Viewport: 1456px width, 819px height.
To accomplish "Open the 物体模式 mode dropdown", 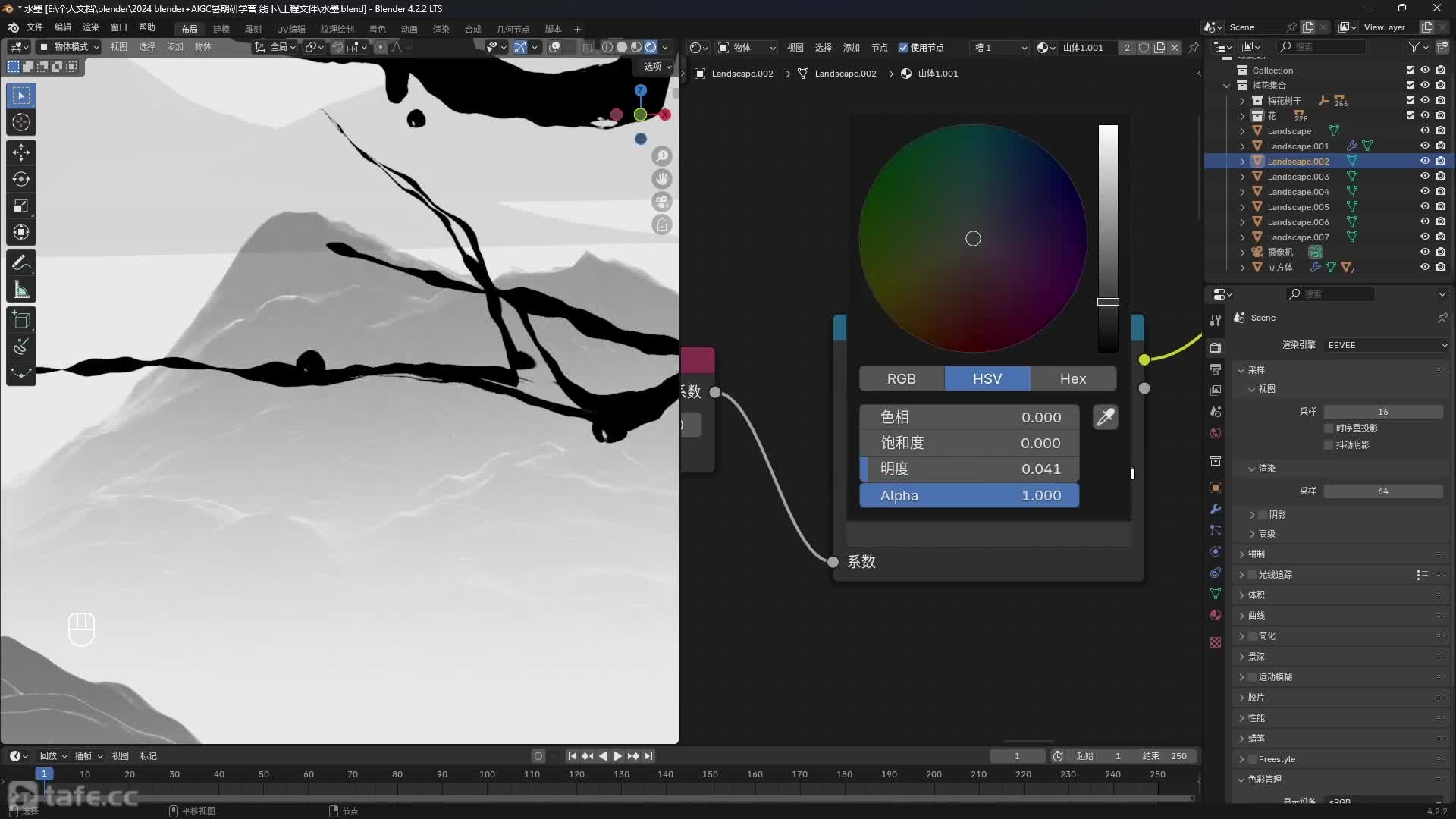I will click(x=69, y=47).
